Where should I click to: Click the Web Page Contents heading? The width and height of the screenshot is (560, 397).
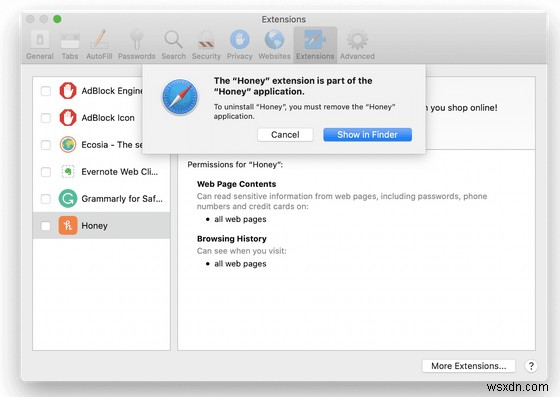tap(236, 184)
